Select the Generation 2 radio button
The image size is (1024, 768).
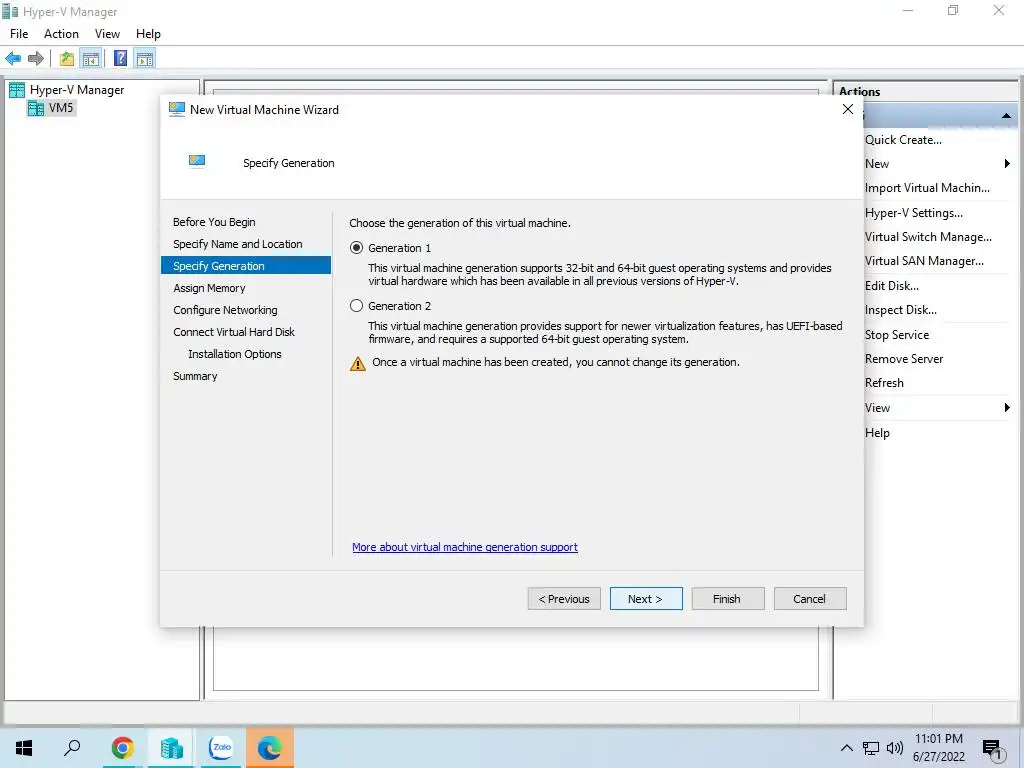357,306
